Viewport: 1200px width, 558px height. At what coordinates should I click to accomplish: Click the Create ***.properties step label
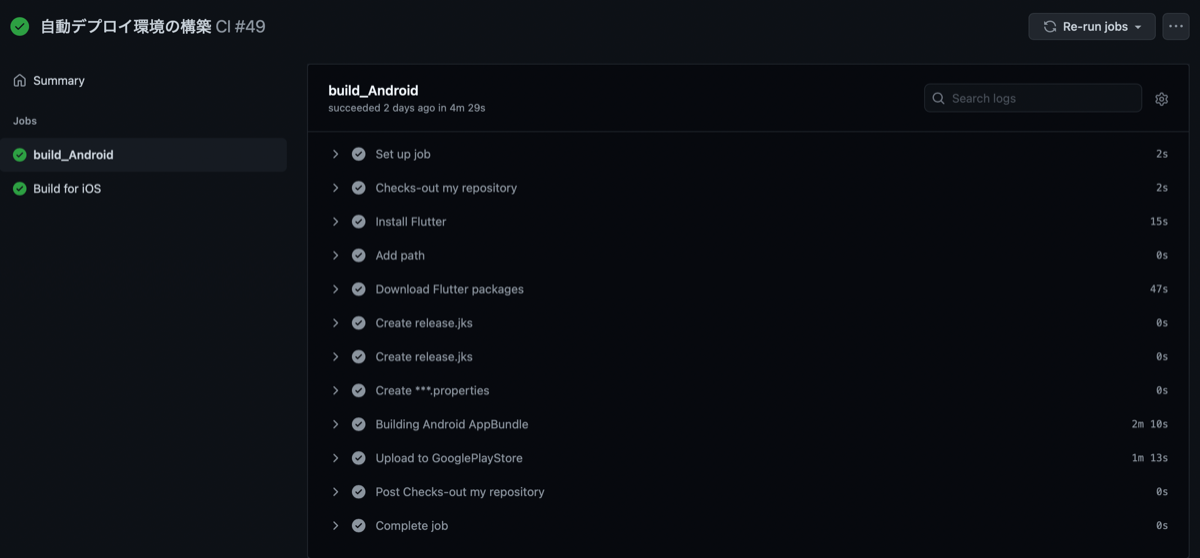click(x=432, y=391)
